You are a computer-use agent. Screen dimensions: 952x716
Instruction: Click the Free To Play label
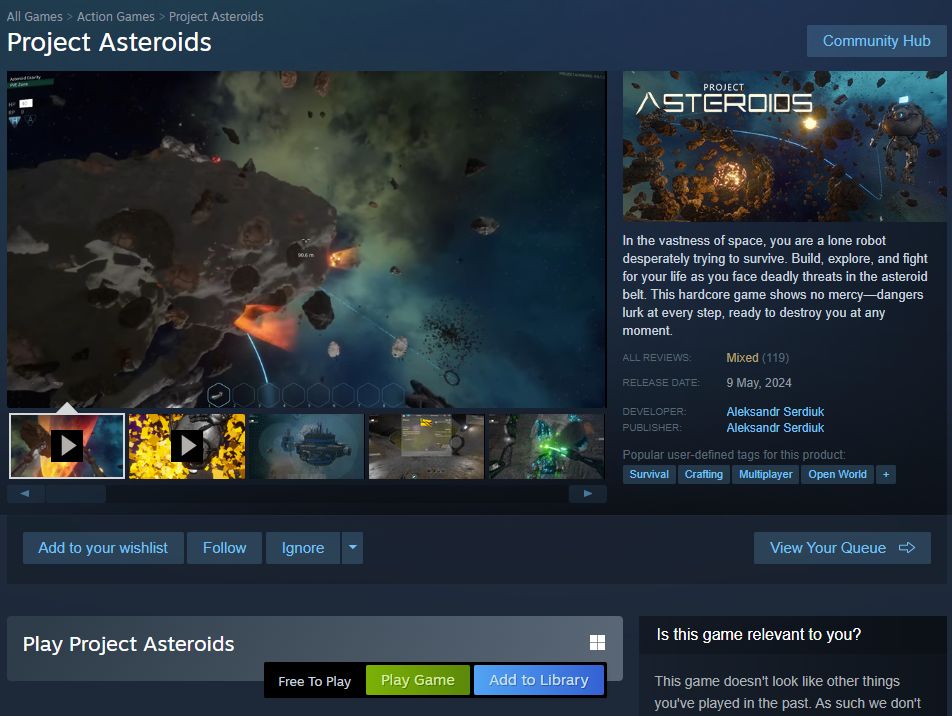pyautogui.click(x=314, y=681)
